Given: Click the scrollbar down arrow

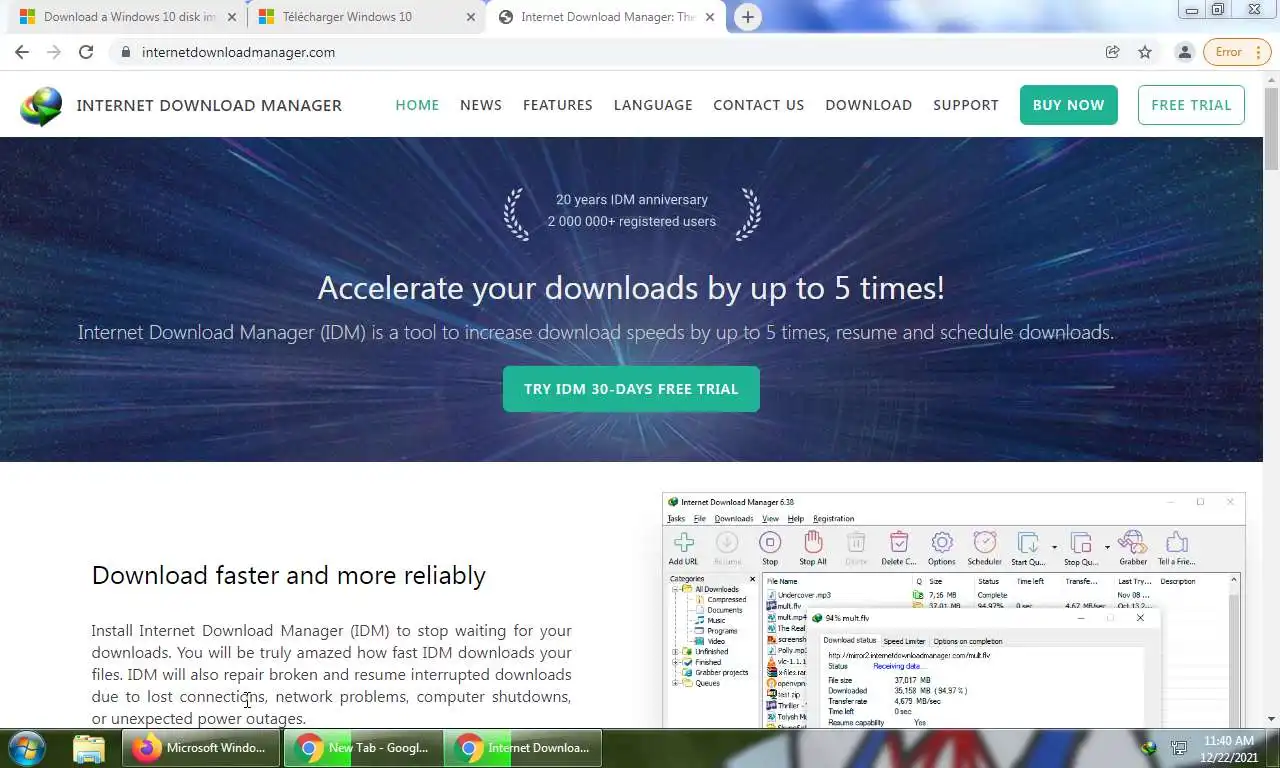Looking at the screenshot, I should click(x=1271, y=719).
